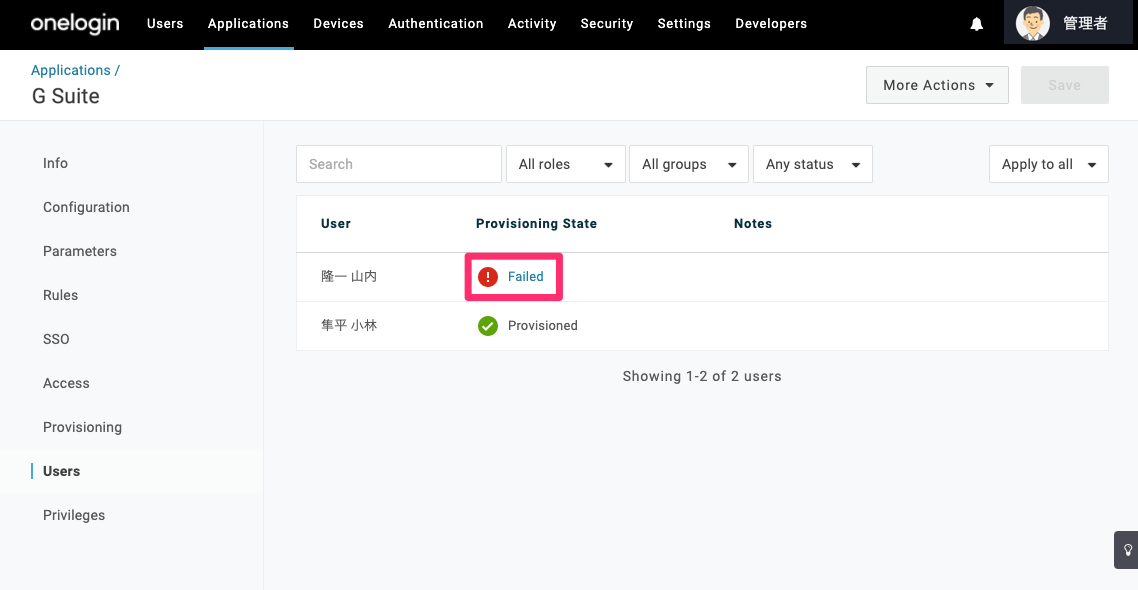Open the Security top menu
This screenshot has width=1138, height=590.
[x=607, y=24]
